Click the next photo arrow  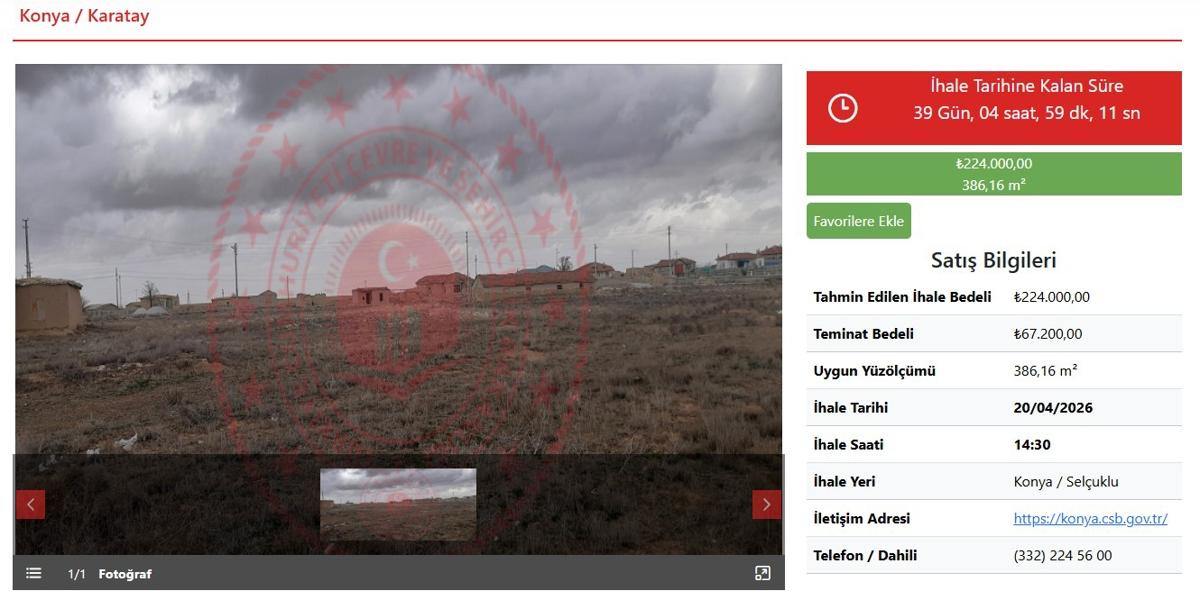tap(766, 504)
